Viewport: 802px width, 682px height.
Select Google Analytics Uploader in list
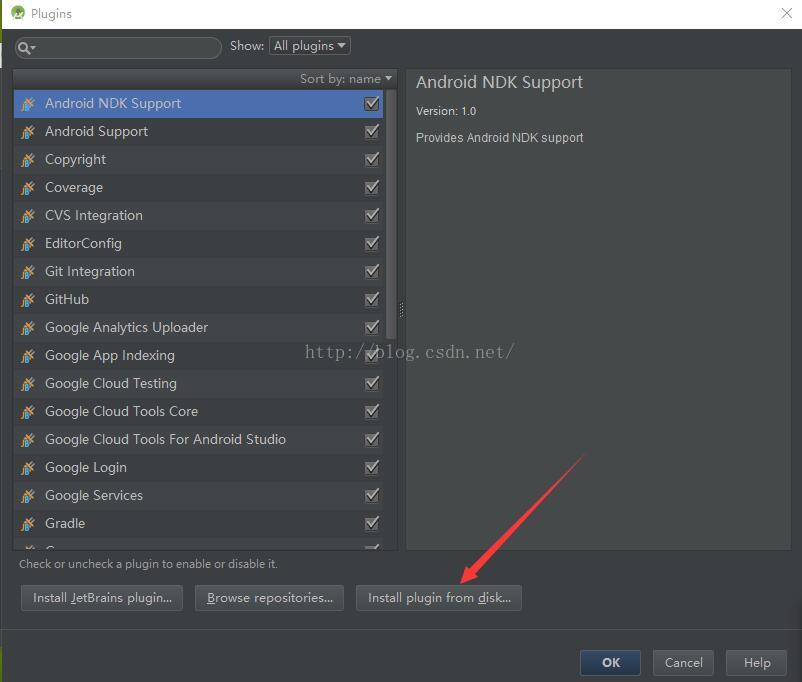point(198,327)
